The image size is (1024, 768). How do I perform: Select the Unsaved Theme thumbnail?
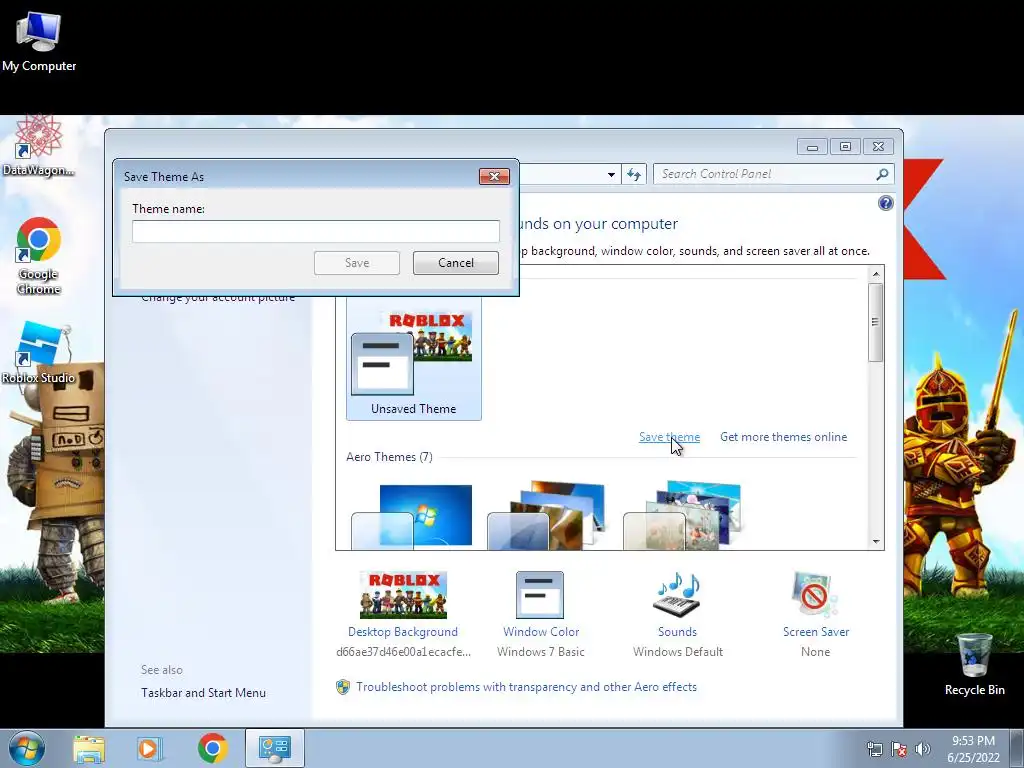(413, 359)
